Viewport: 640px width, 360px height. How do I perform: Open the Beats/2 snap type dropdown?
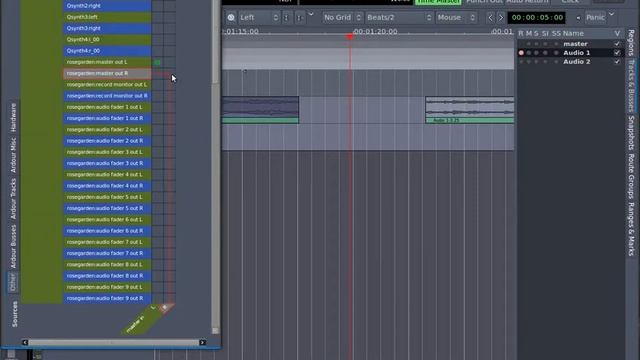click(399, 18)
